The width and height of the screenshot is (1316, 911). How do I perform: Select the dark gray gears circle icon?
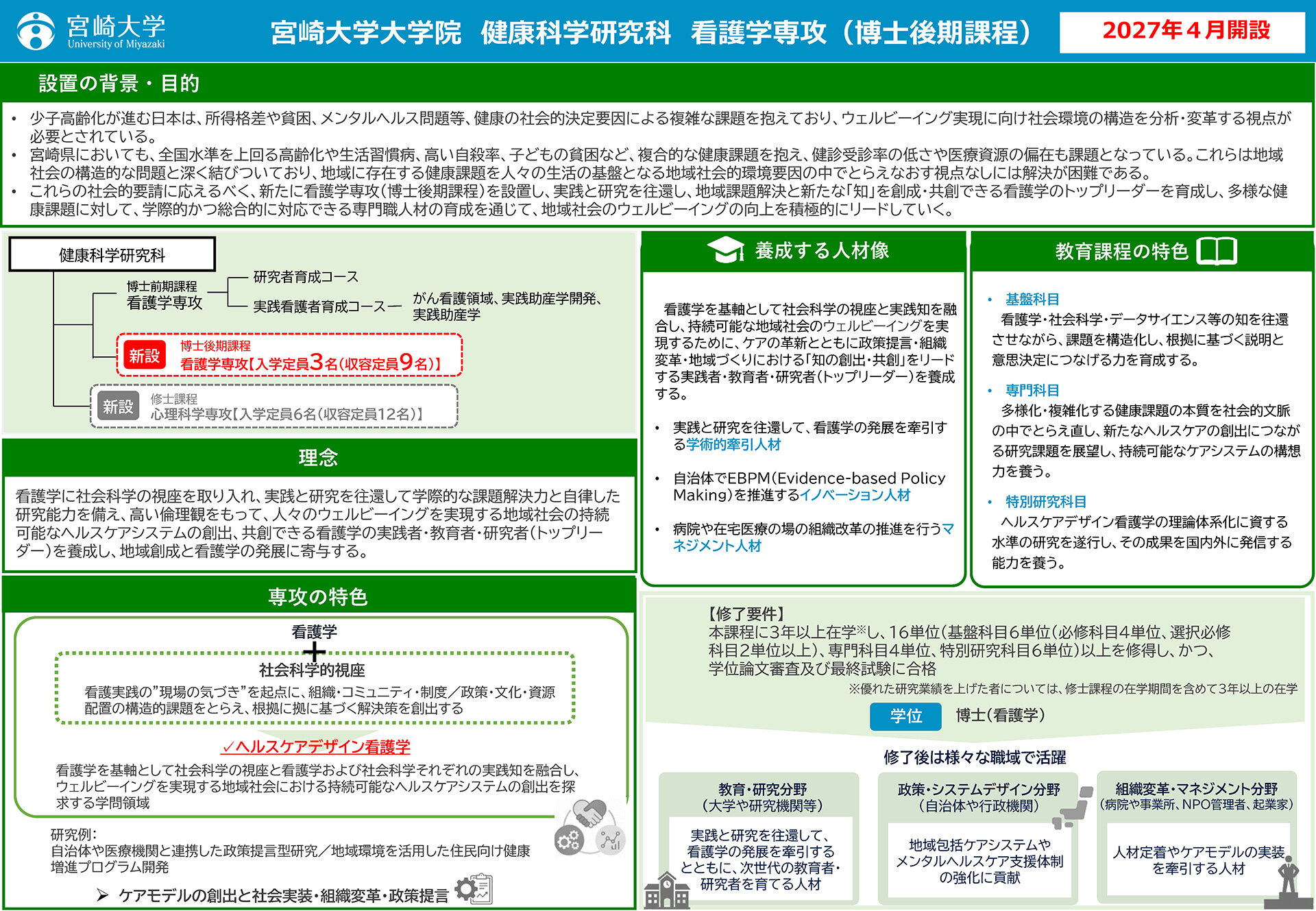569,840
